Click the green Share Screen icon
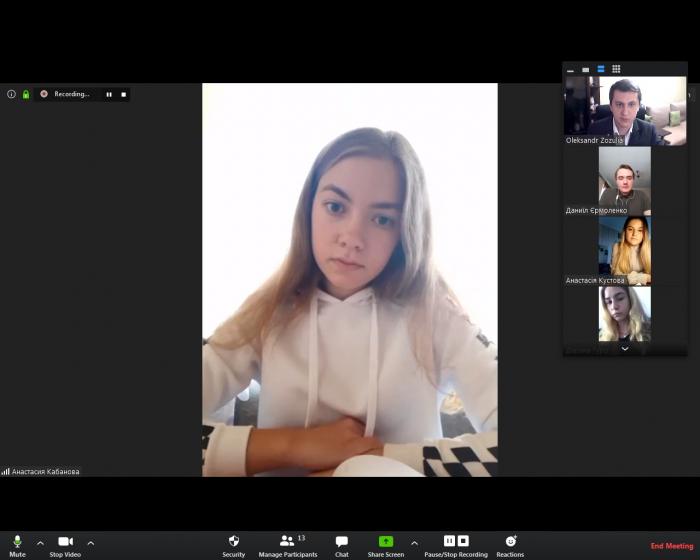700x560 pixels. [x=386, y=541]
